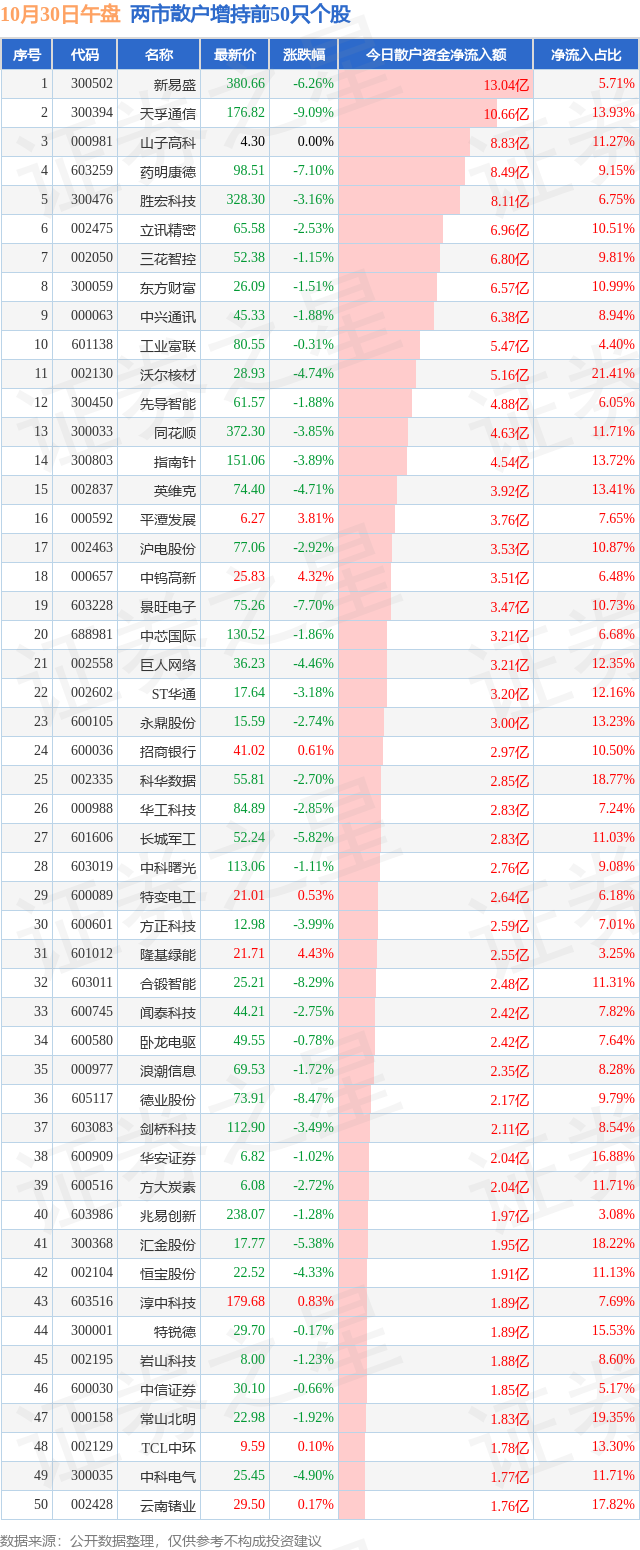Click stock name 中科曙光
This screenshot has width=640, height=1550.
[168, 868]
